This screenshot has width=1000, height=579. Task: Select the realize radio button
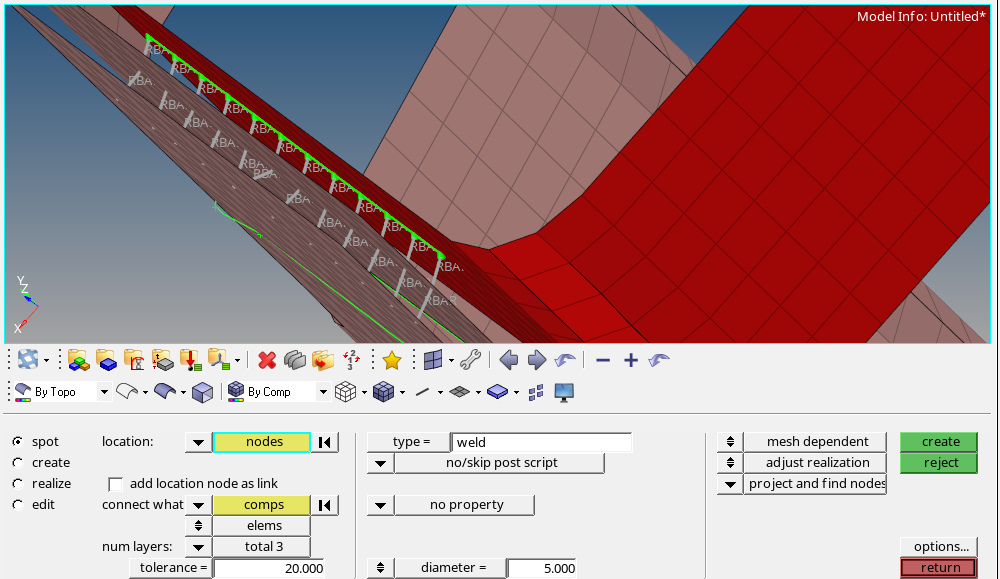coord(17,483)
